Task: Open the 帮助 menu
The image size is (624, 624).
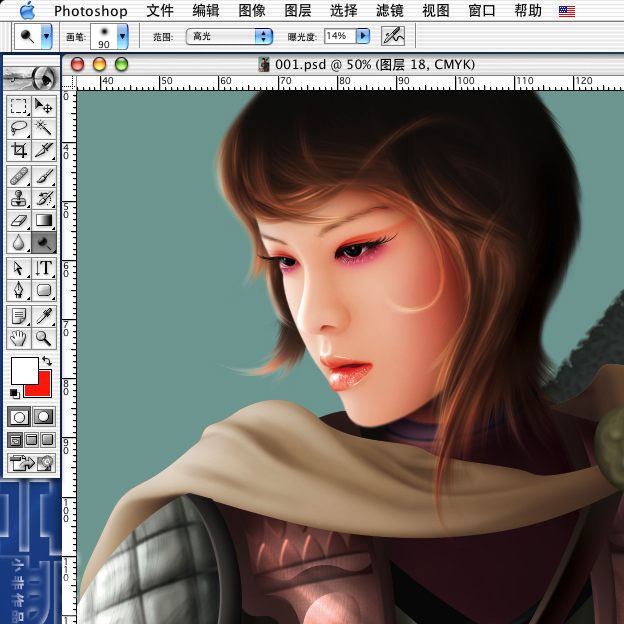Action: click(528, 11)
